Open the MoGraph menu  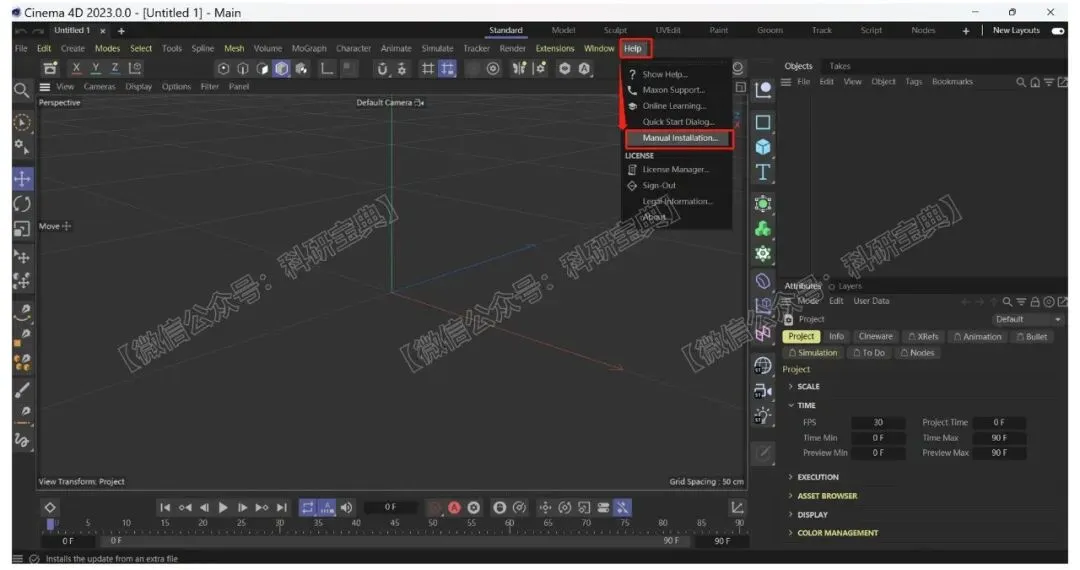point(309,48)
